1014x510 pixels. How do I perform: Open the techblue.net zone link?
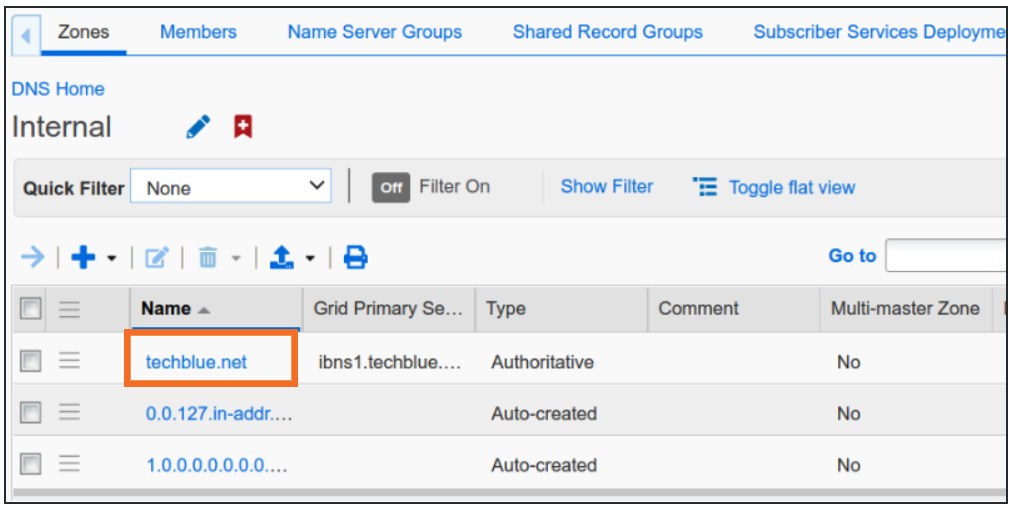pos(196,362)
